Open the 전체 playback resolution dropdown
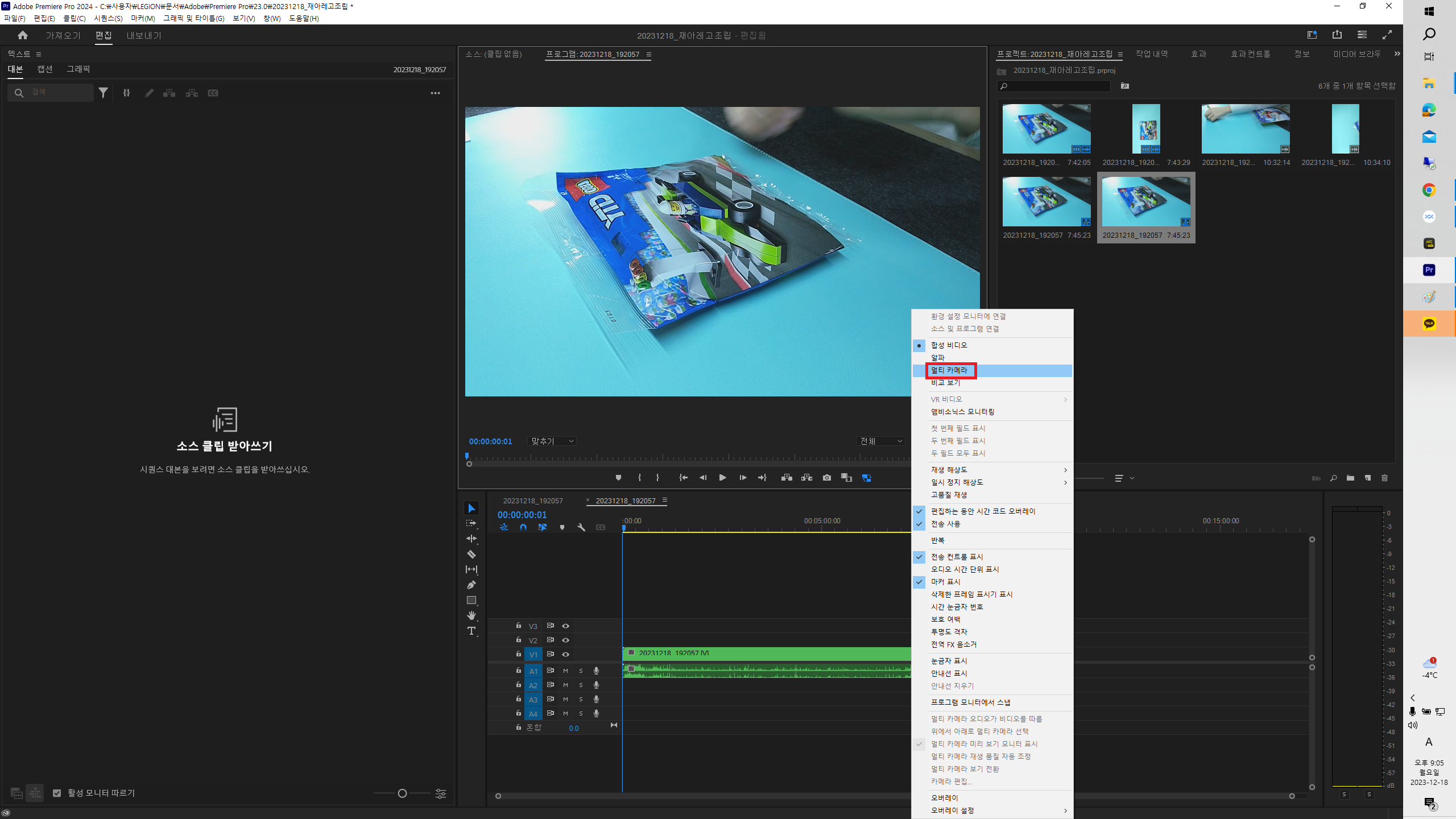The image size is (1456, 819). 880,441
